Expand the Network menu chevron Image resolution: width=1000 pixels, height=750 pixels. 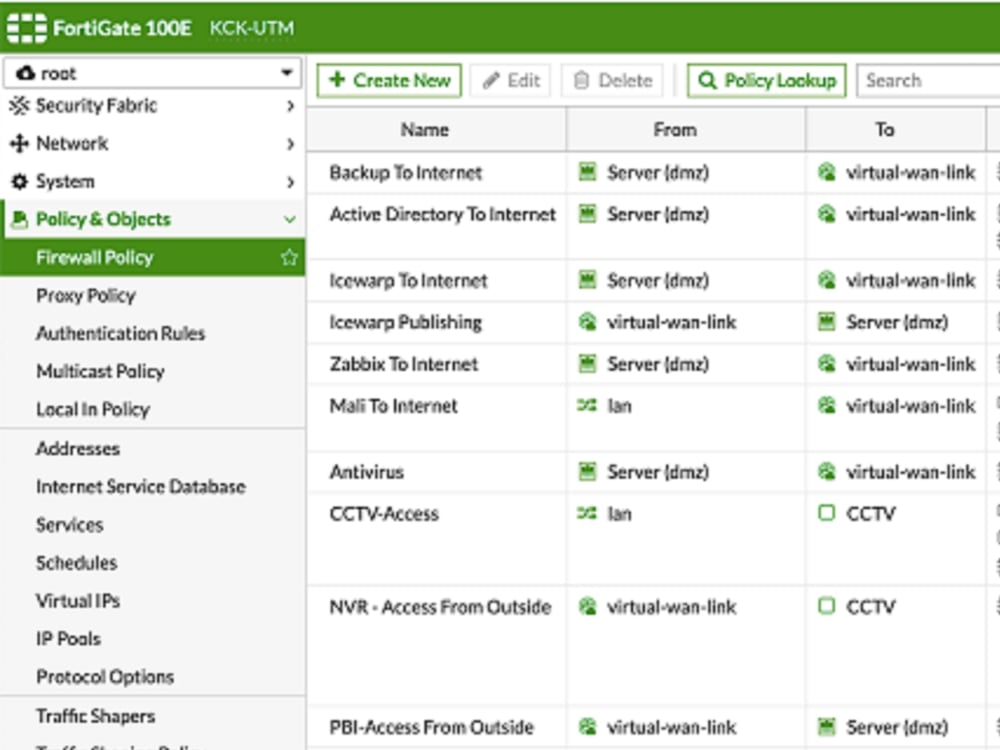(290, 144)
